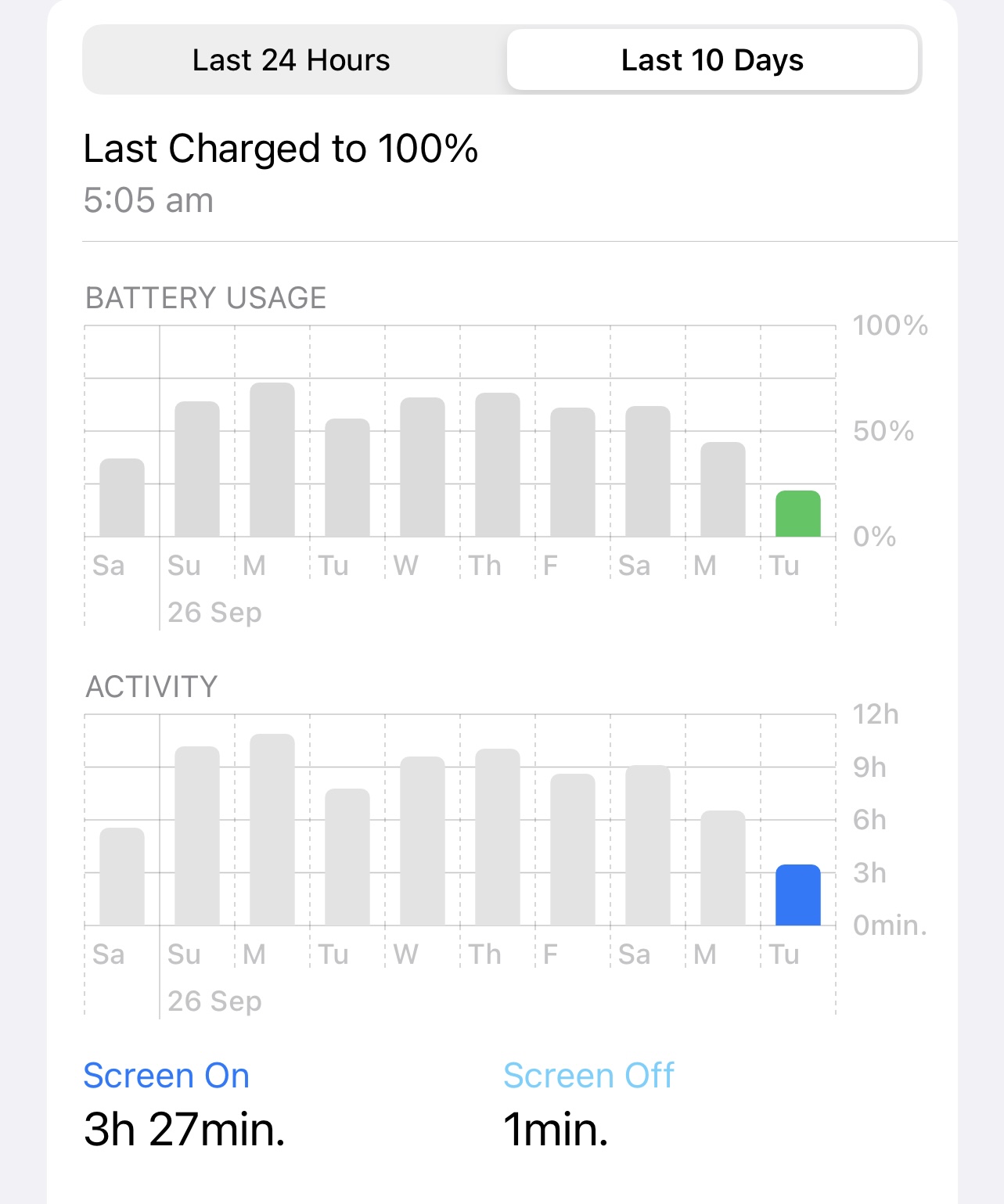Tap the blue Tuesday activity bar

coord(797,895)
